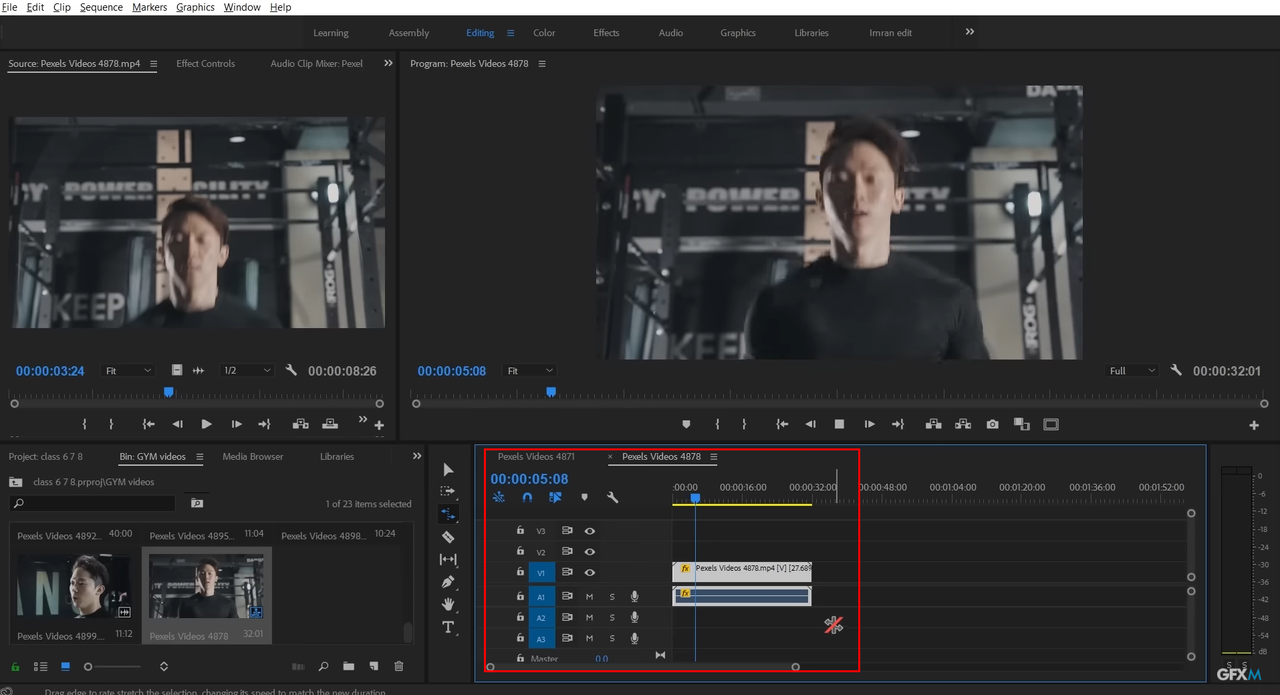The height and width of the screenshot is (695, 1280).
Task: Select the Type tool
Action: click(x=448, y=627)
